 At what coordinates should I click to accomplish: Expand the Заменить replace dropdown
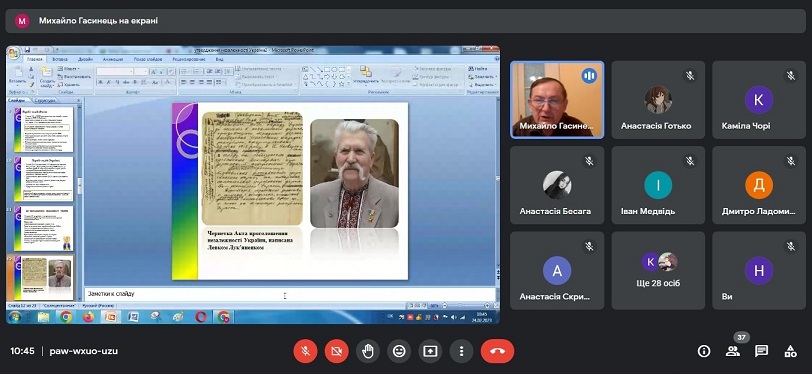click(482, 76)
